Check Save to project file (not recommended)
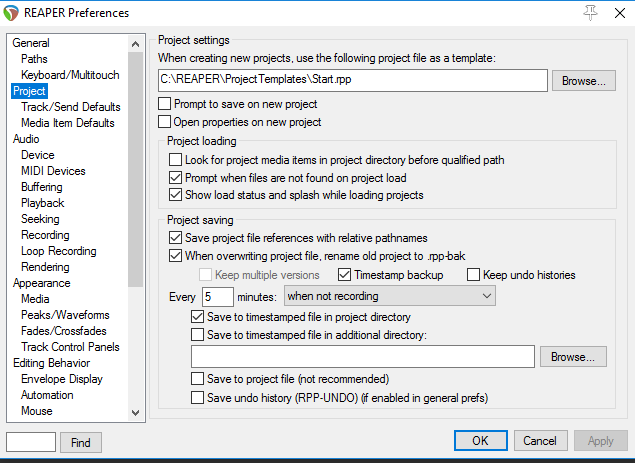This screenshot has height=463, width=635. coord(197,379)
